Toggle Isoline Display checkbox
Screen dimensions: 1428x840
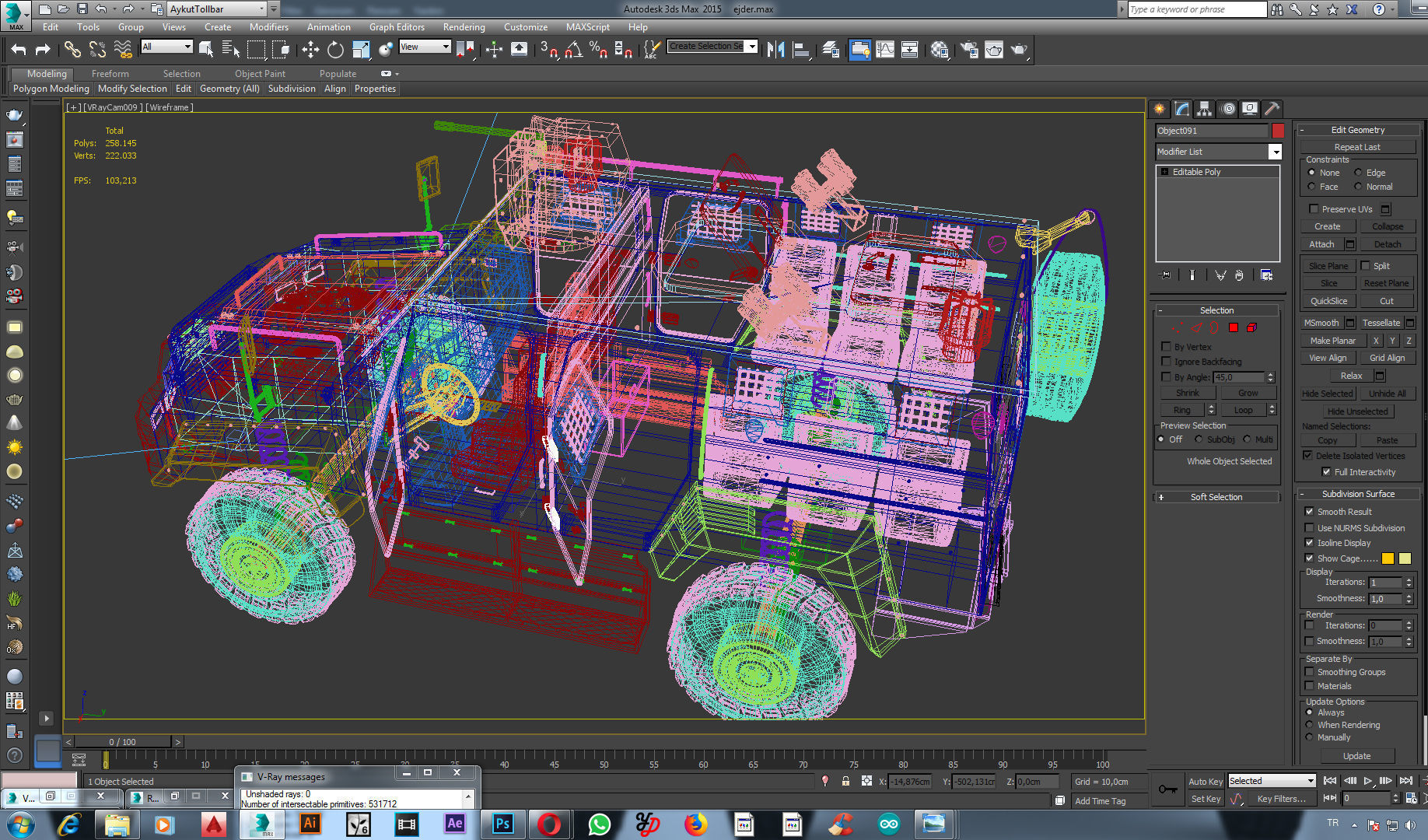pyautogui.click(x=1310, y=543)
